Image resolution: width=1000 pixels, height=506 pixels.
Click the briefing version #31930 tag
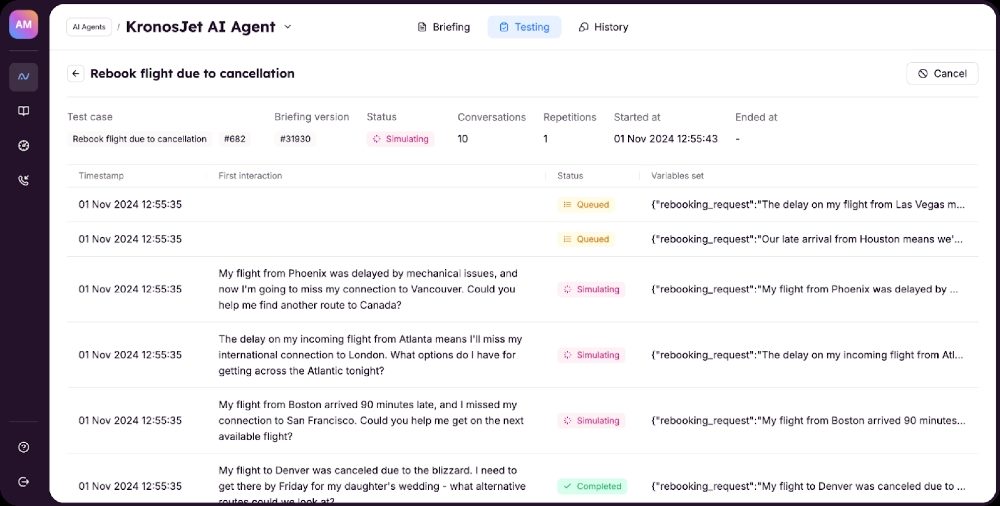(x=295, y=139)
